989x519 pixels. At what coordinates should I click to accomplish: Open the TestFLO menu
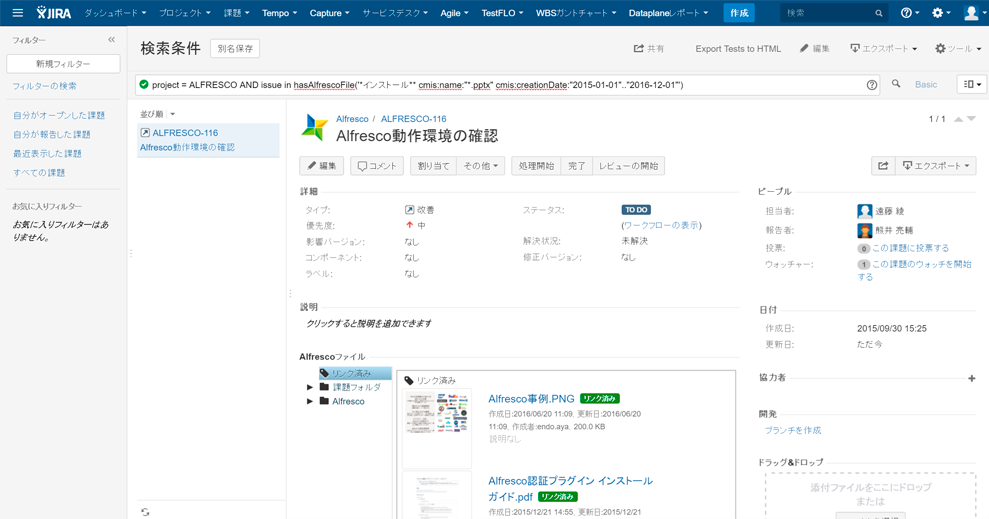pyautogui.click(x=502, y=13)
